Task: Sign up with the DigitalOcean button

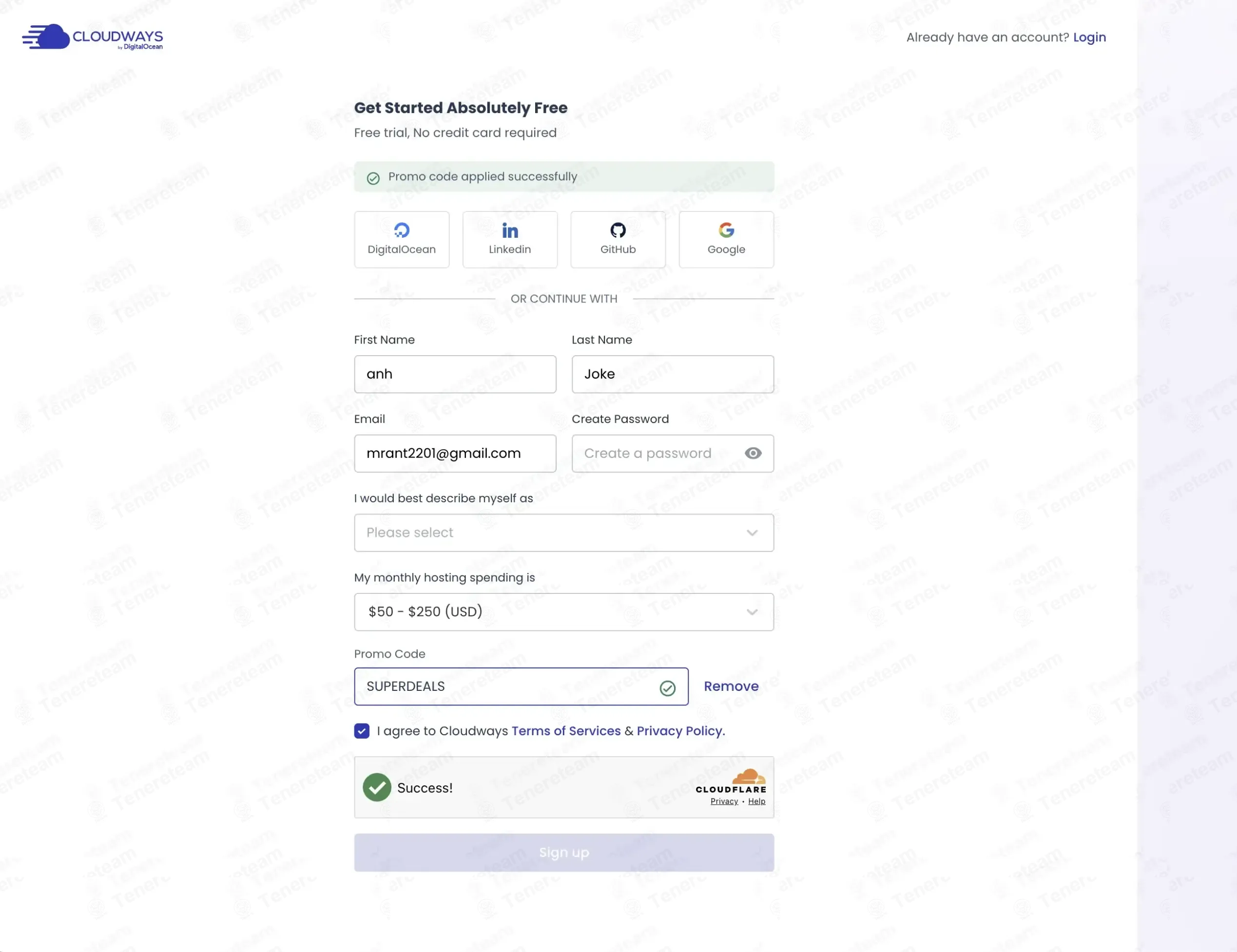Action: 402,240
